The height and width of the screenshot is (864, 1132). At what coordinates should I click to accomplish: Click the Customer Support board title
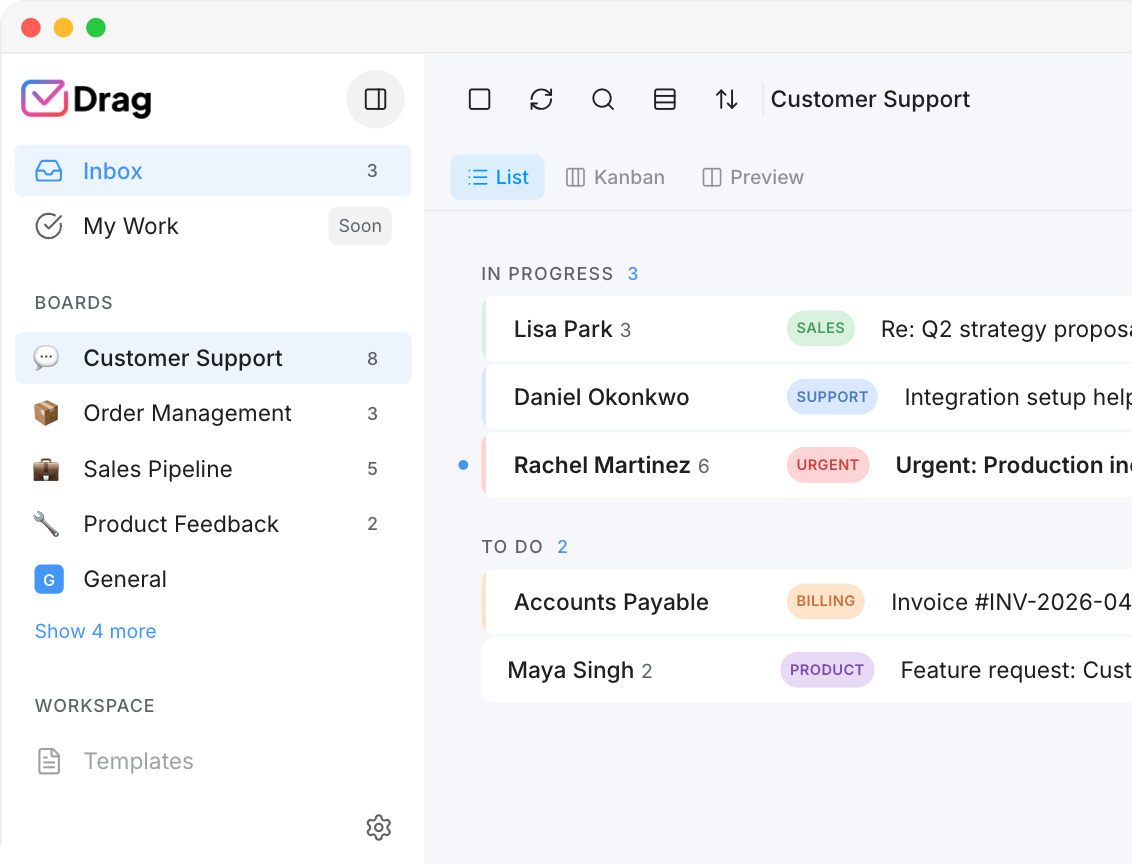[870, 99]
